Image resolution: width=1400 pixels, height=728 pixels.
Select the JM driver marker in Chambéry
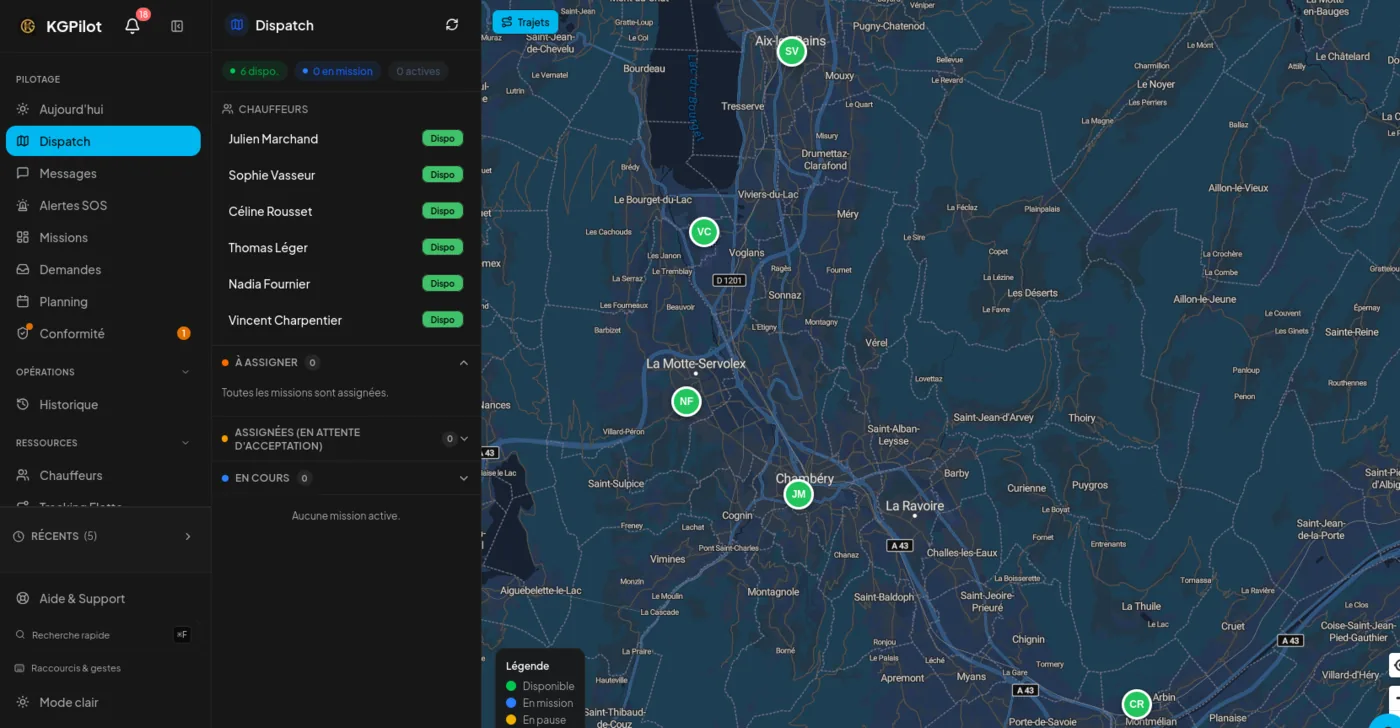[798, 494]
